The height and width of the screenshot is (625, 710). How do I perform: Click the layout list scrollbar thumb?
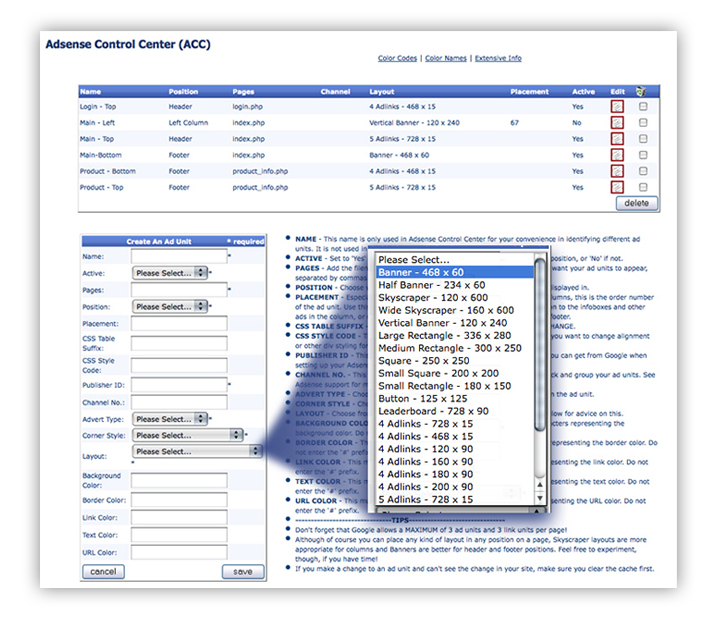pyautogui.click(x=539, y=344)
